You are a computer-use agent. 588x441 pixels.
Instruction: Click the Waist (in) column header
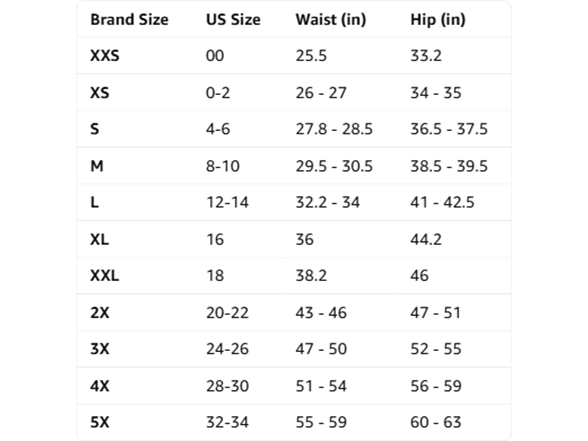pos(331,20)
